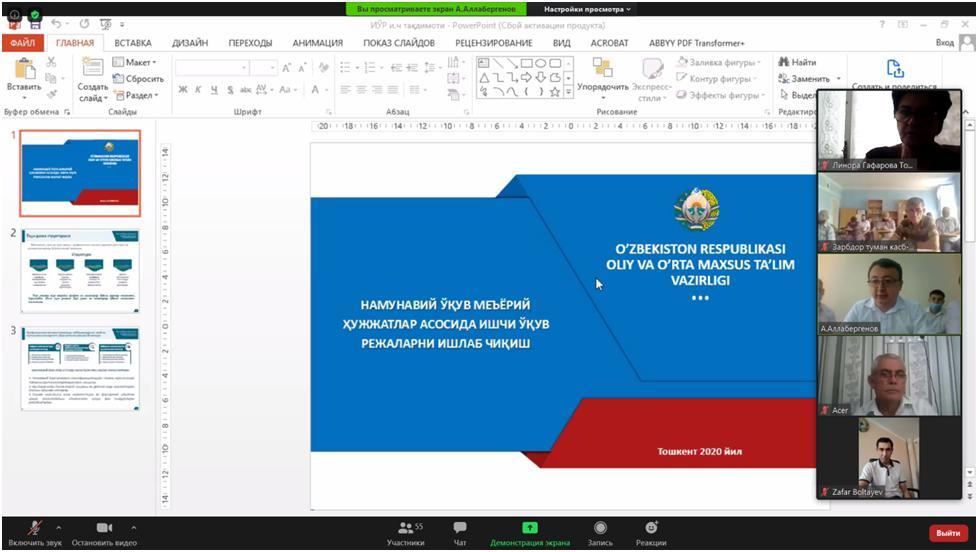Click the Найти find button

tap(798, 62)
